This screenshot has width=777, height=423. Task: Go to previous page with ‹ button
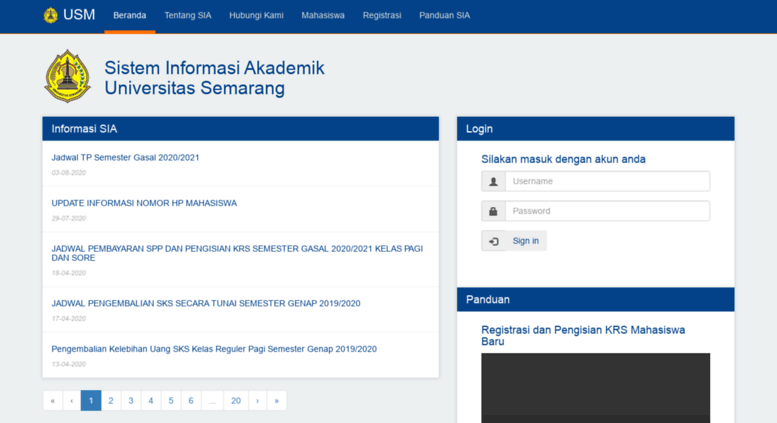[x=72, y=401]
